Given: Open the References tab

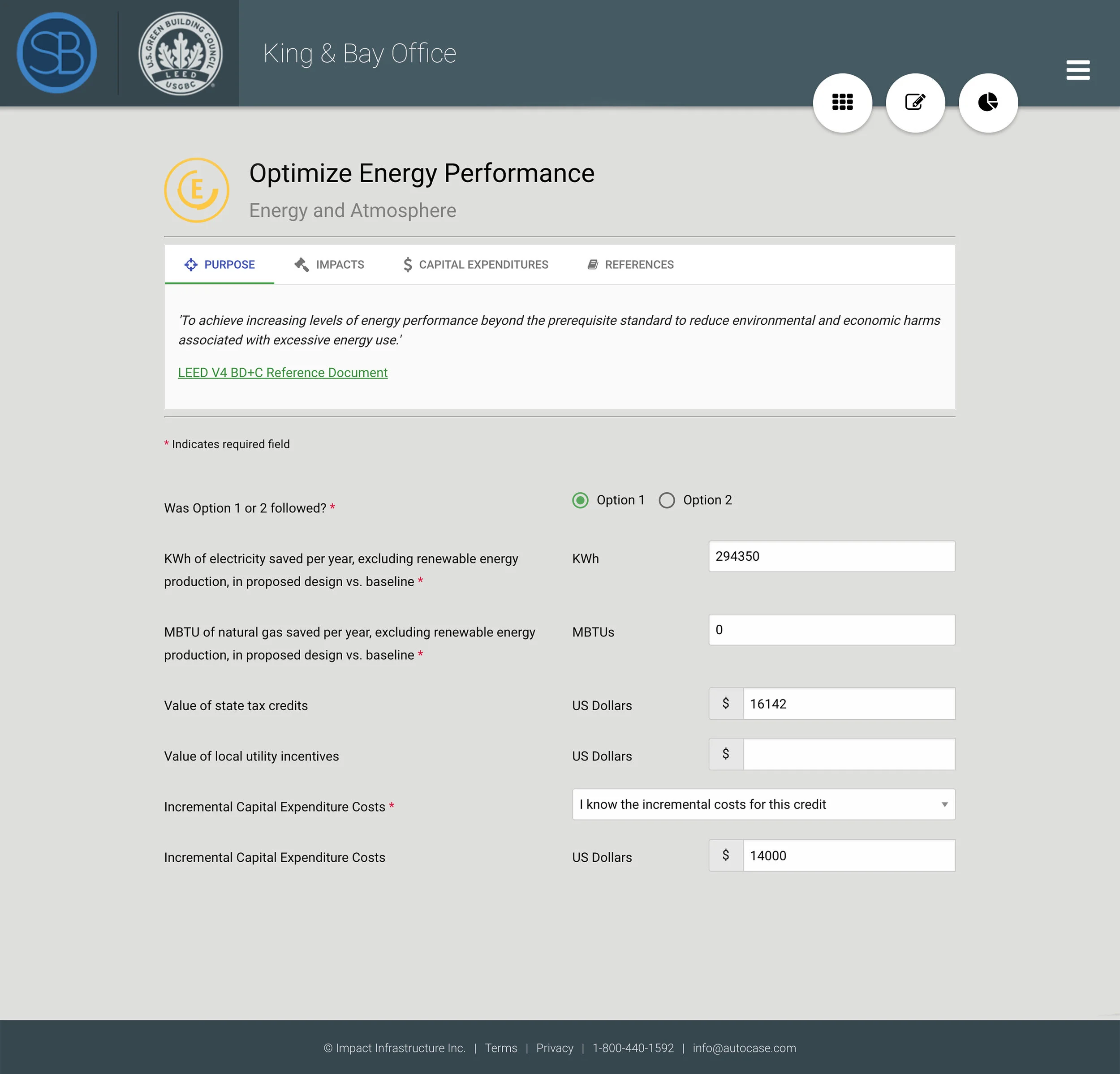Looking at the screenshot, I should 631,265.
